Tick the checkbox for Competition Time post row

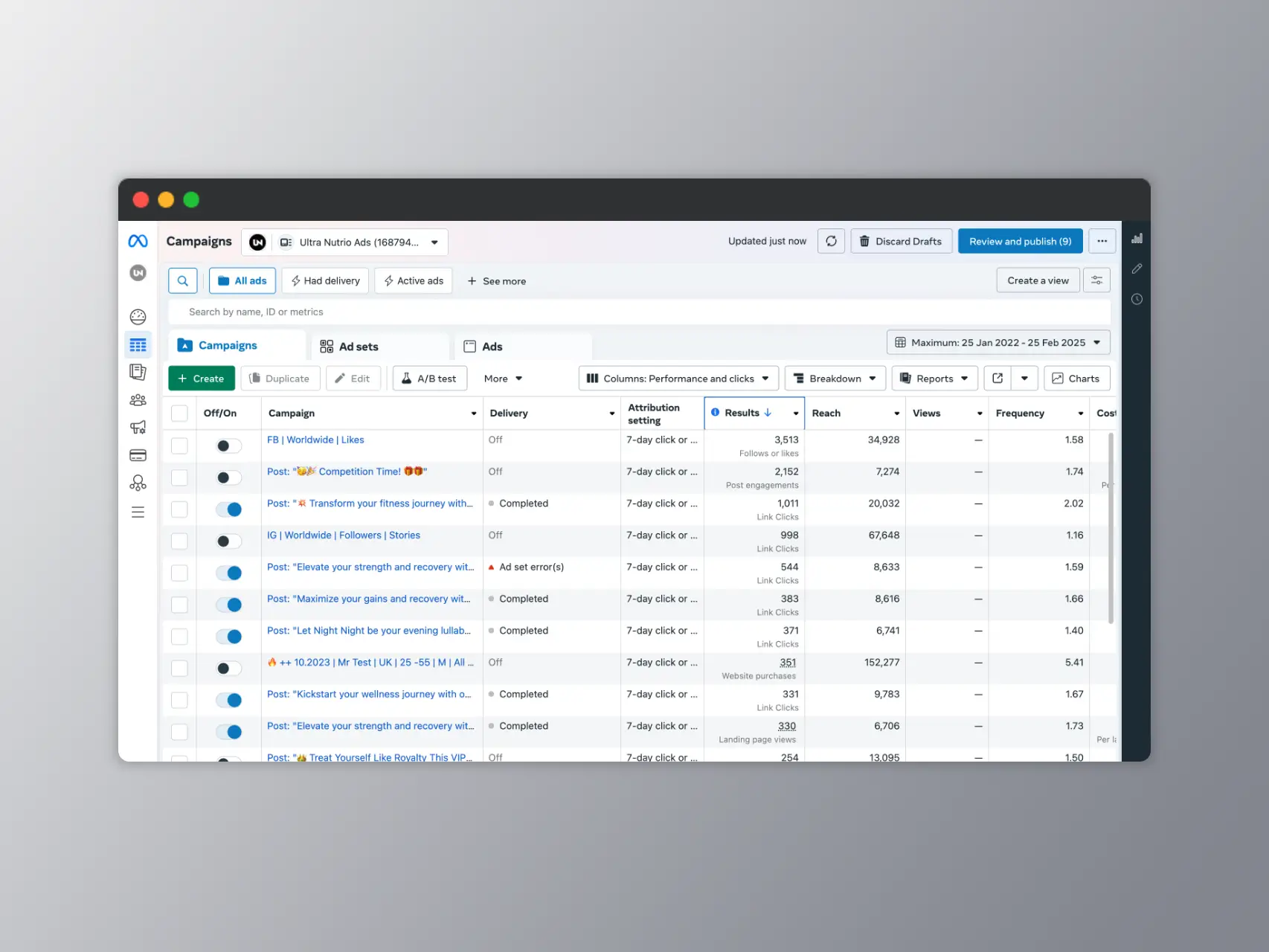click(179, 477)
